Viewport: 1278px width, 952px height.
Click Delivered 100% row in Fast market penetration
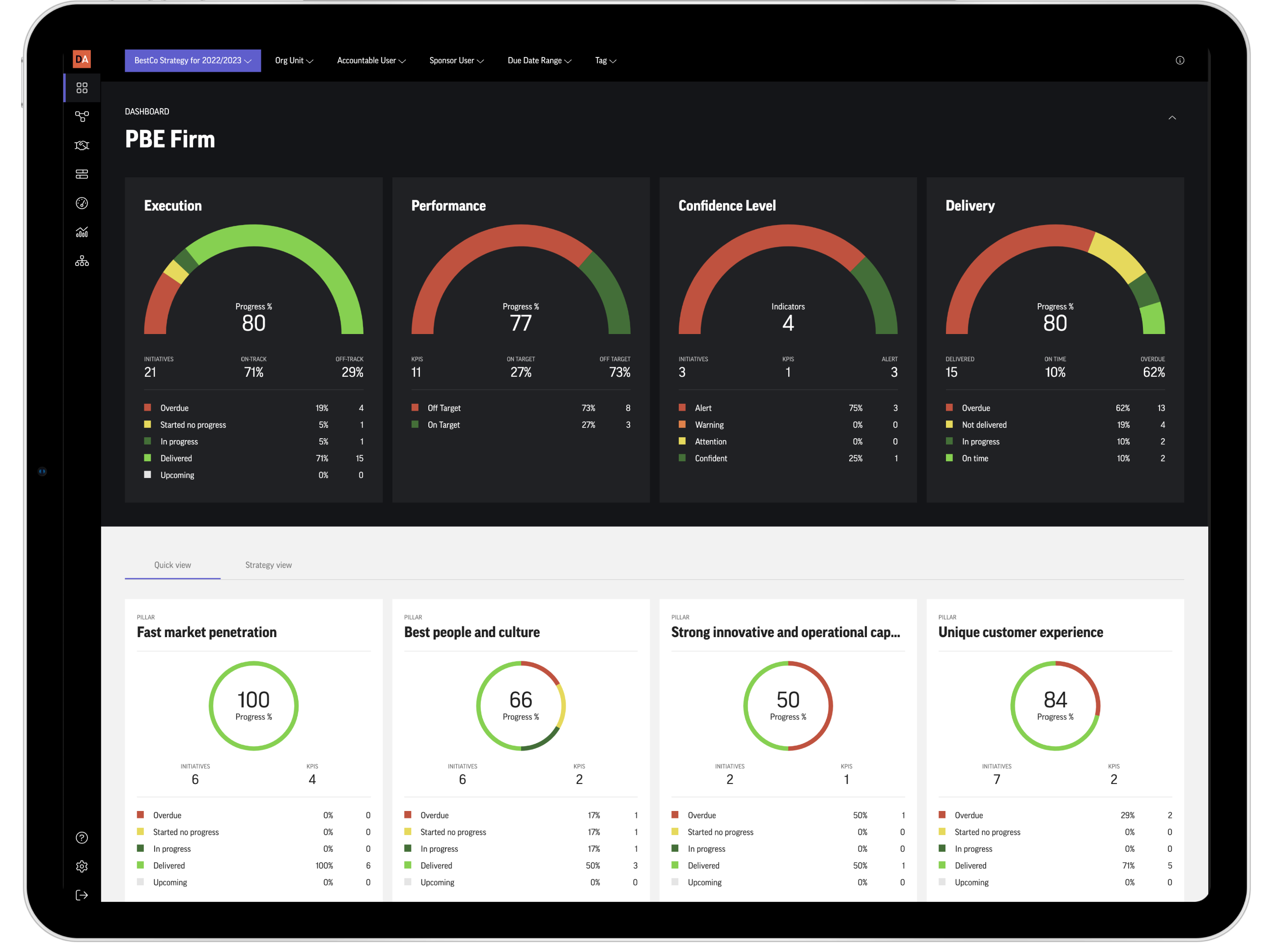click(253, 866)
